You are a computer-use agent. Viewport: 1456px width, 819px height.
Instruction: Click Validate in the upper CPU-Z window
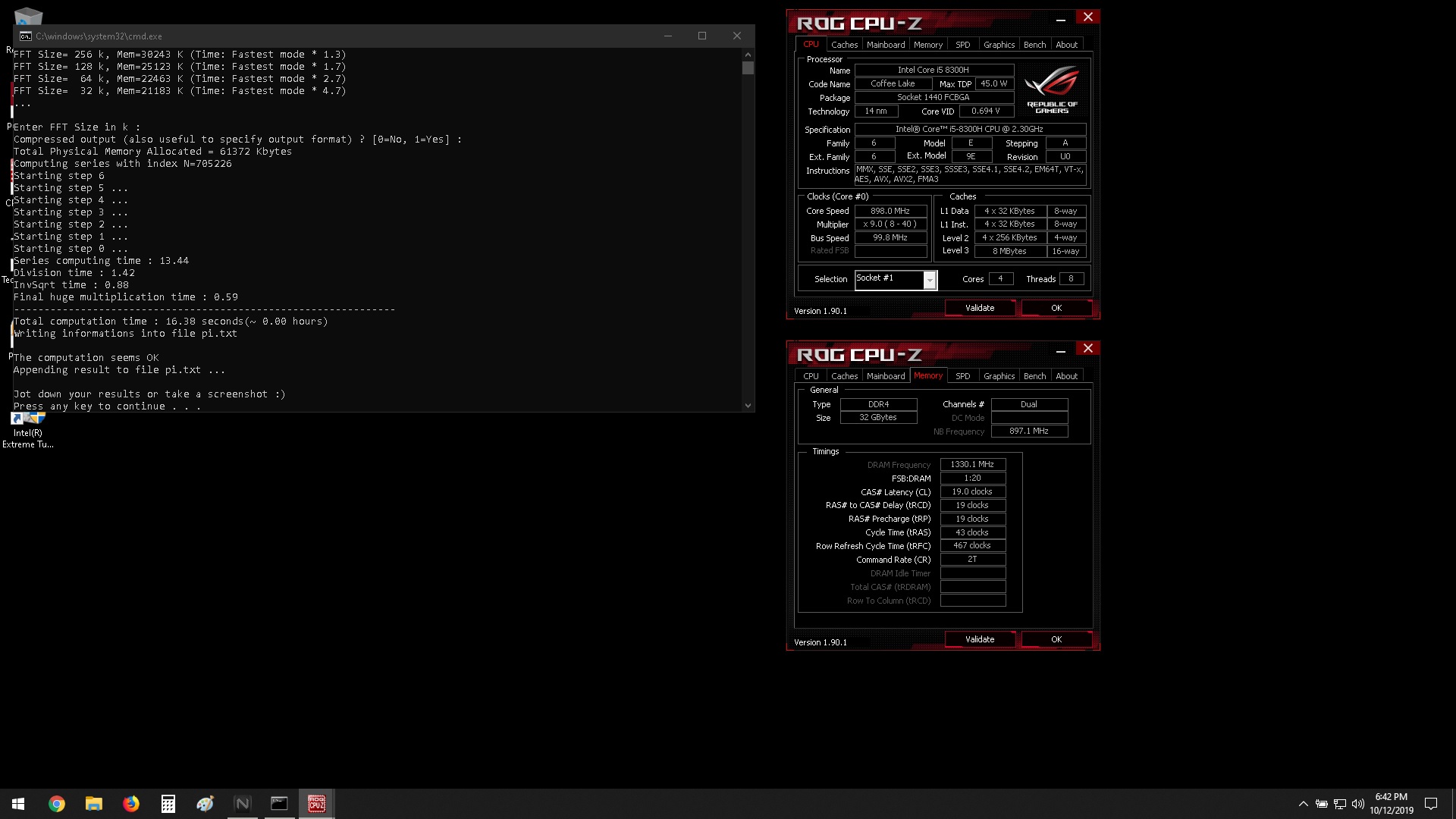[x=980, y=308]
